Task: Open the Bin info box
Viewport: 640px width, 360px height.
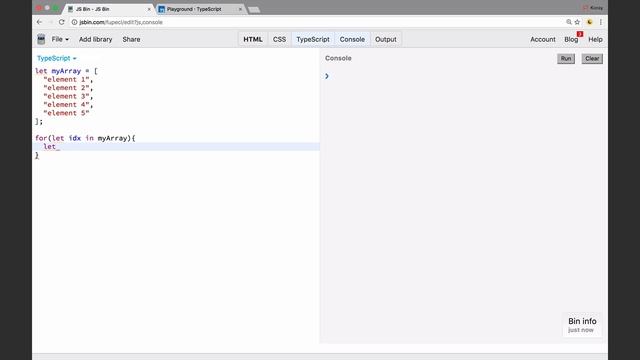Action: pyautogui.click(x=582, y=325)
